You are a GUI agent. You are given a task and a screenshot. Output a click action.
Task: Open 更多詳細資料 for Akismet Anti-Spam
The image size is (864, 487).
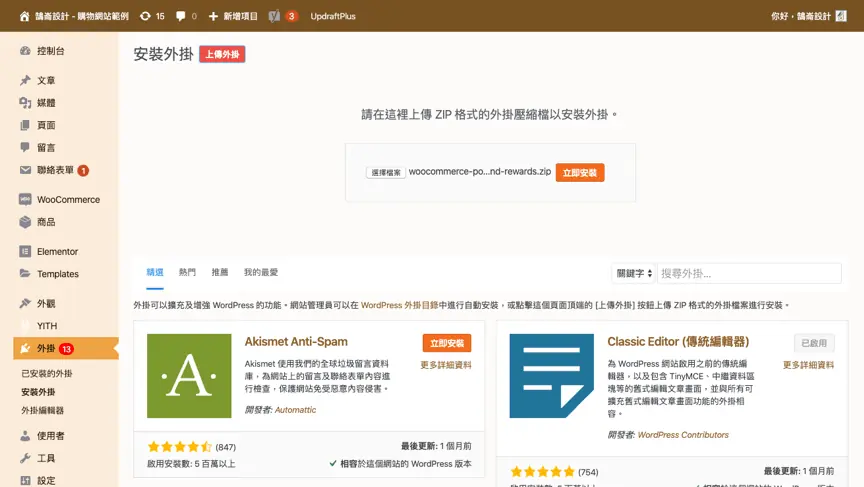coord(446,365)
